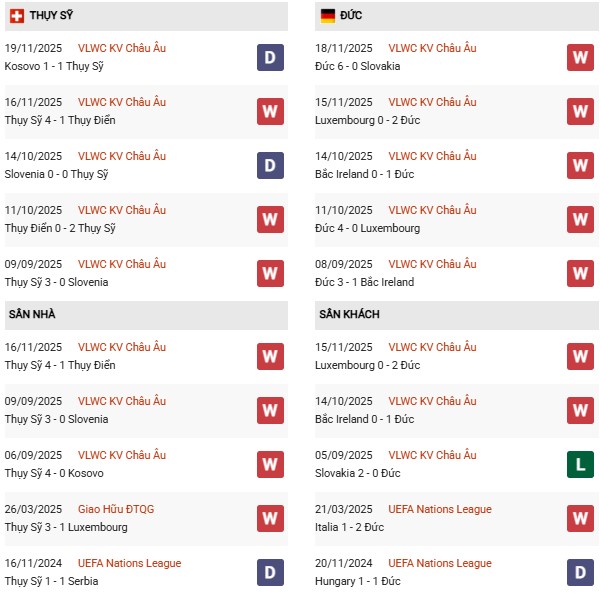Open Giao Hữu ĐTQG link dated 26/03/2025
The height and width of the screenshot is (594, 600).
coord(116,509)
